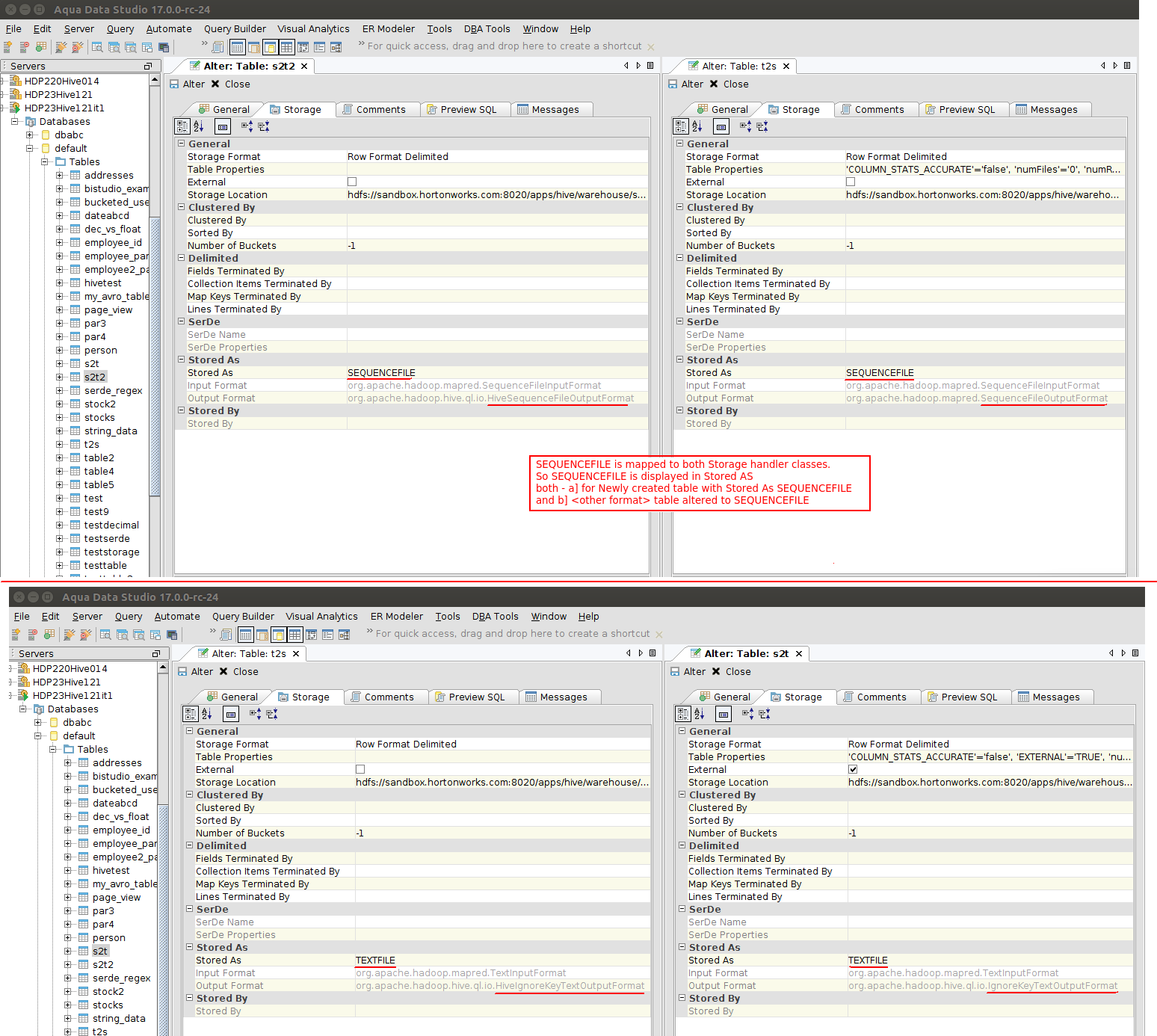This screenshot has height=1036, width=1157.
Task: Collapse Databases node in upper window tree
Action: click(x=15, y=121)
